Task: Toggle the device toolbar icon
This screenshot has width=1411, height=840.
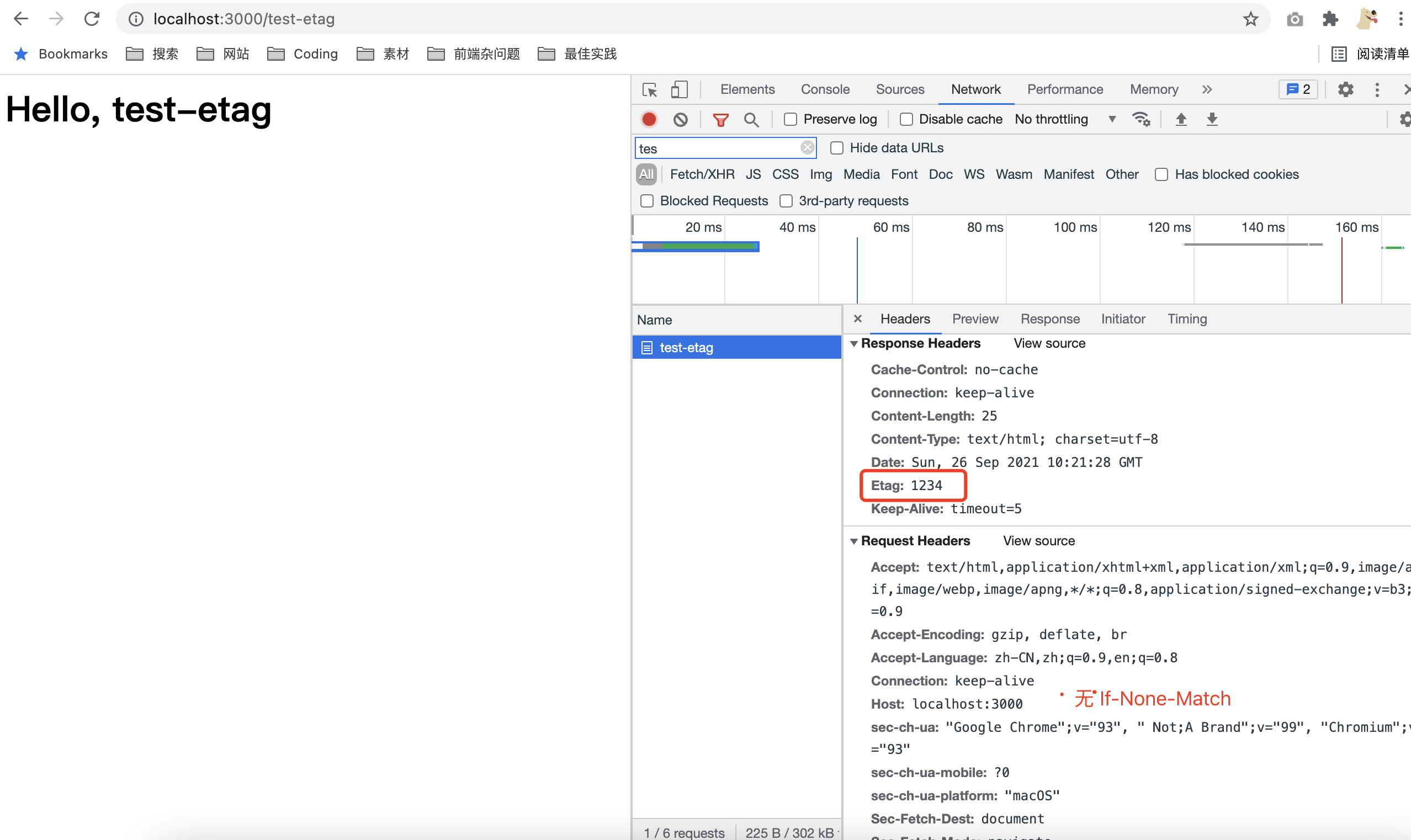Action: tap(678, 89)
